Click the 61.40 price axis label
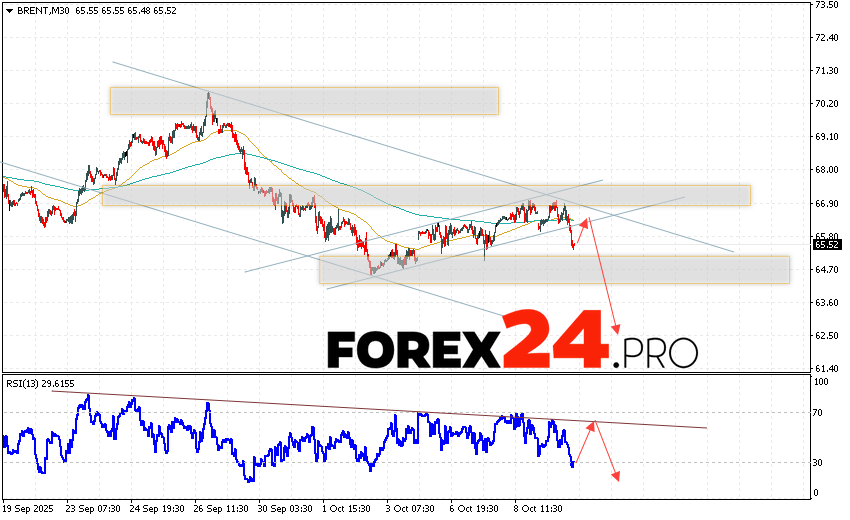Screen dimensions: 850x520 pos(826,368)
